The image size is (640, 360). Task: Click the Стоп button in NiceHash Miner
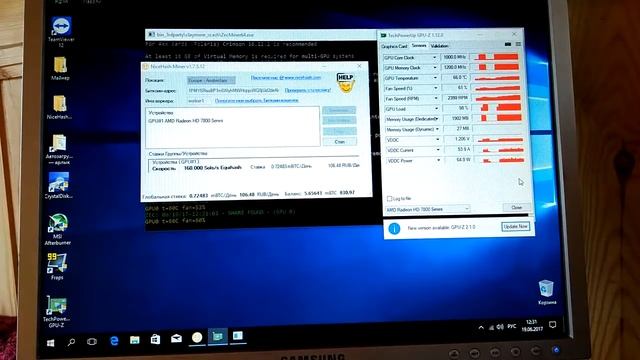[340, 142]
